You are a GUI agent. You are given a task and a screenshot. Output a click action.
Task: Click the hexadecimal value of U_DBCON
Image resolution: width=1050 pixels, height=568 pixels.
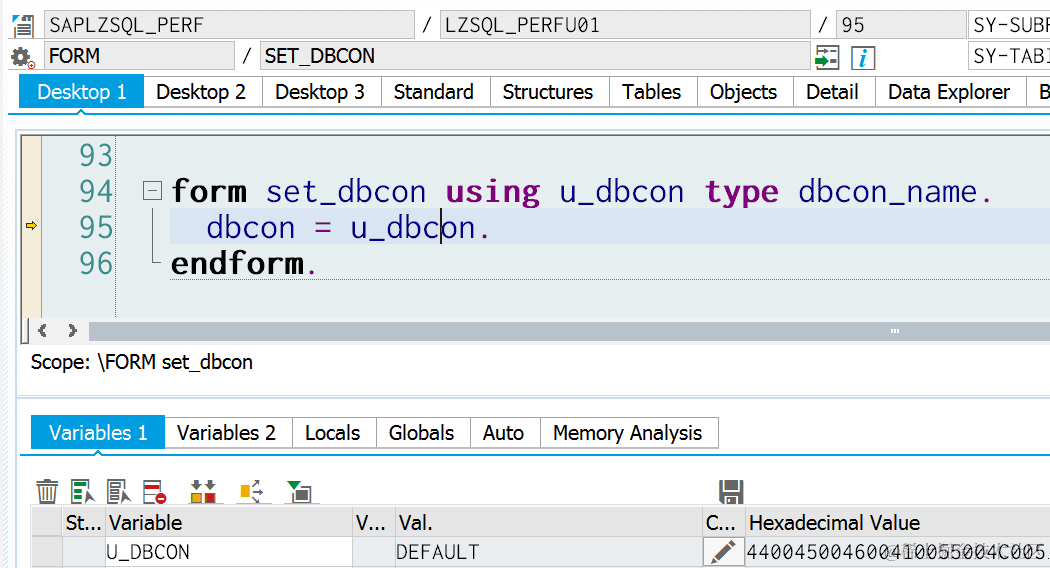click(897, 552)
